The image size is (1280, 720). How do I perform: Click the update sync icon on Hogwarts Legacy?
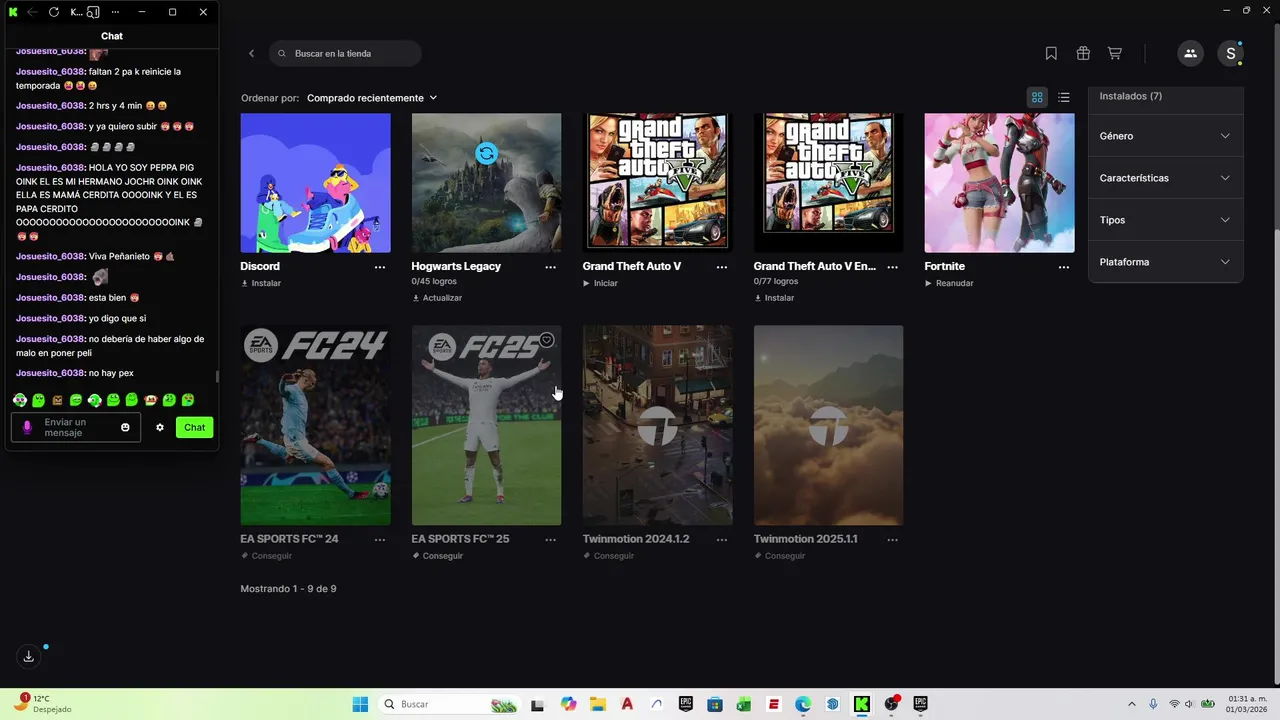[x=486, y=153]
